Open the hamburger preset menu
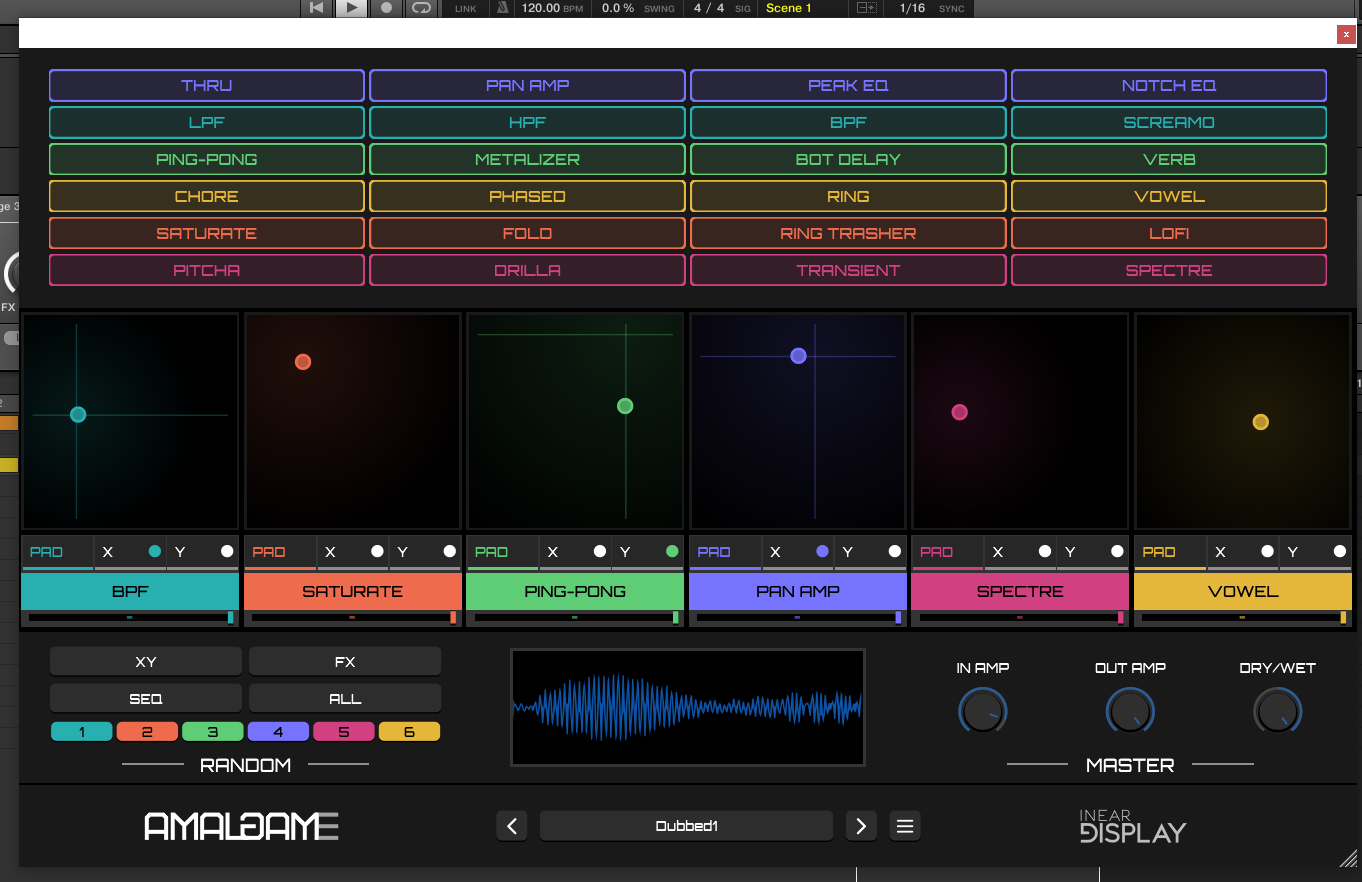Viewport: 1362px width, 882px height. [905, 826]
